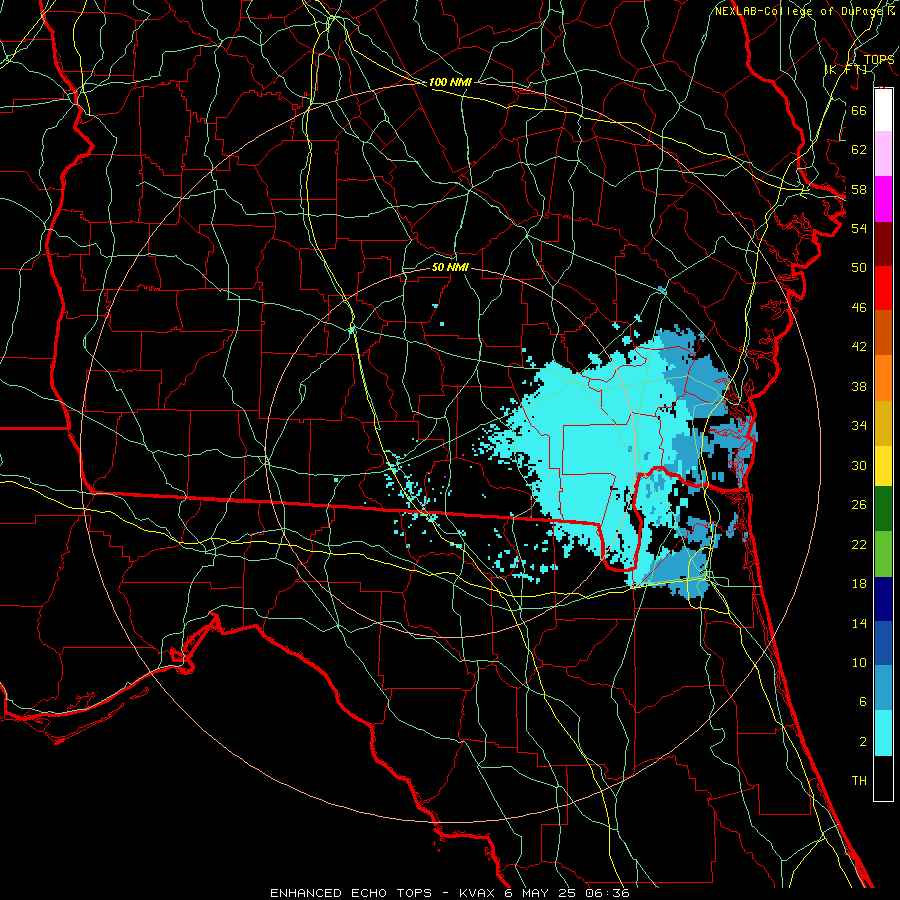
Task: Click the cyan legend swatch
Action: click(x=883, y=733)
